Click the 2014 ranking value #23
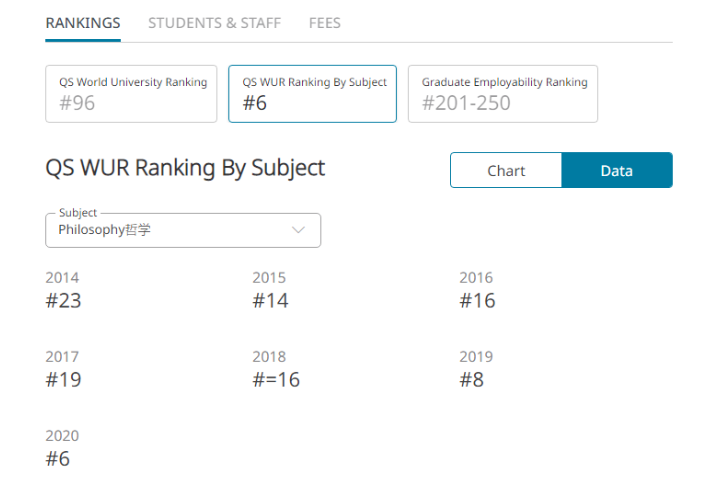The width and height of the screenshot is (703, 479). tap(64, 301)
